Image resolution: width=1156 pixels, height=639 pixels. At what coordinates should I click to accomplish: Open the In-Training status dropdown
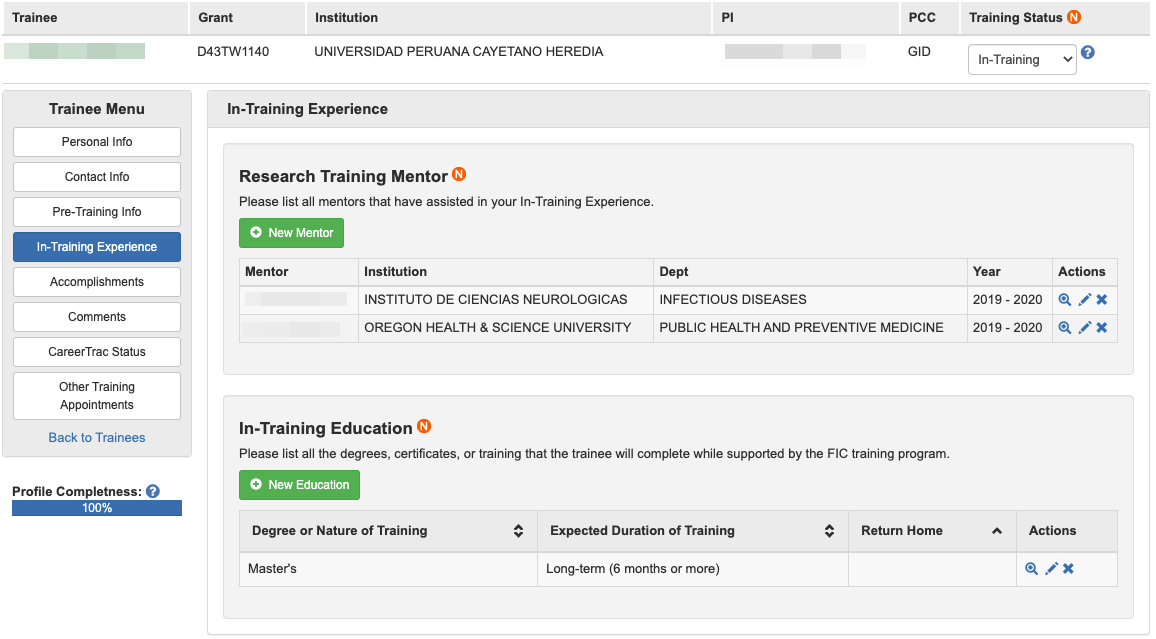pos(1022,60)
